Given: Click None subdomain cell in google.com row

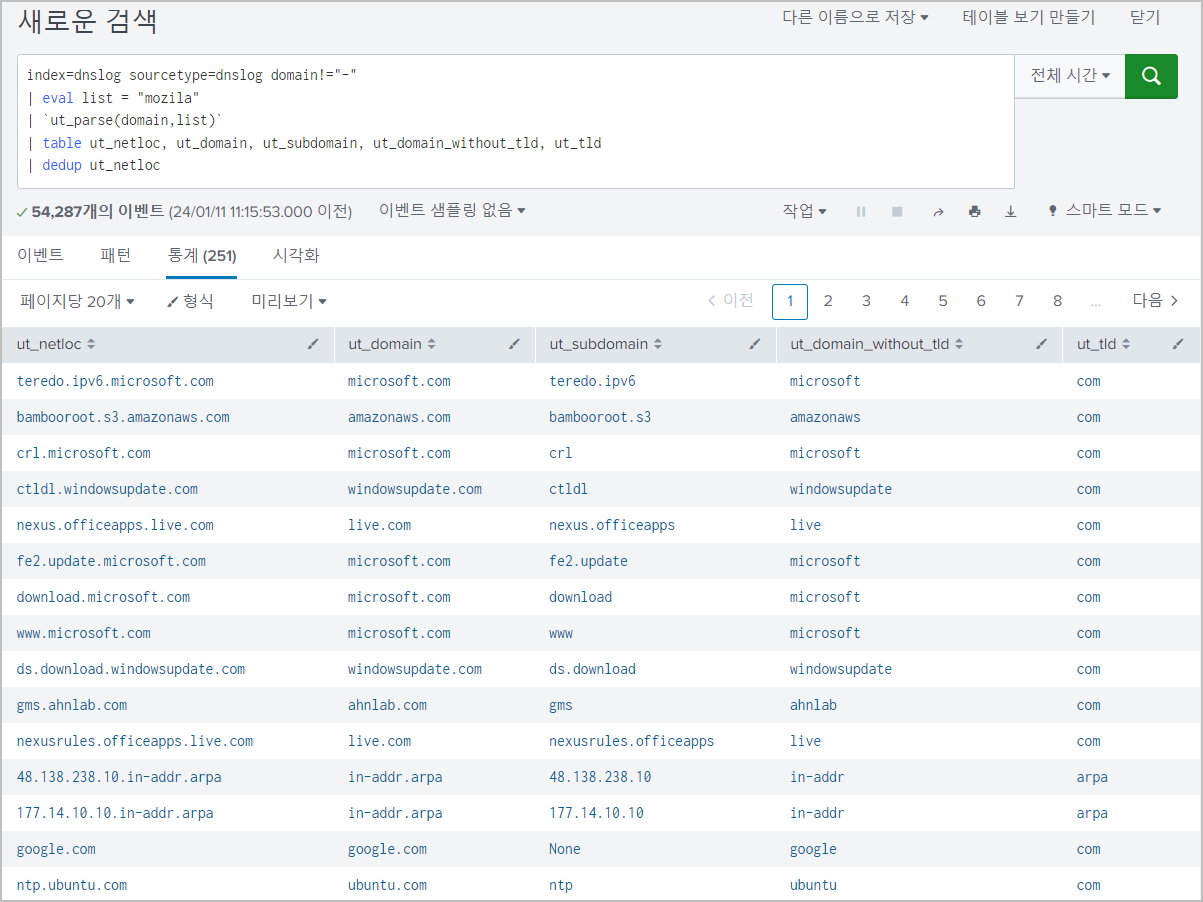Looking at the screenshot, I should click(x=565, y=849).
